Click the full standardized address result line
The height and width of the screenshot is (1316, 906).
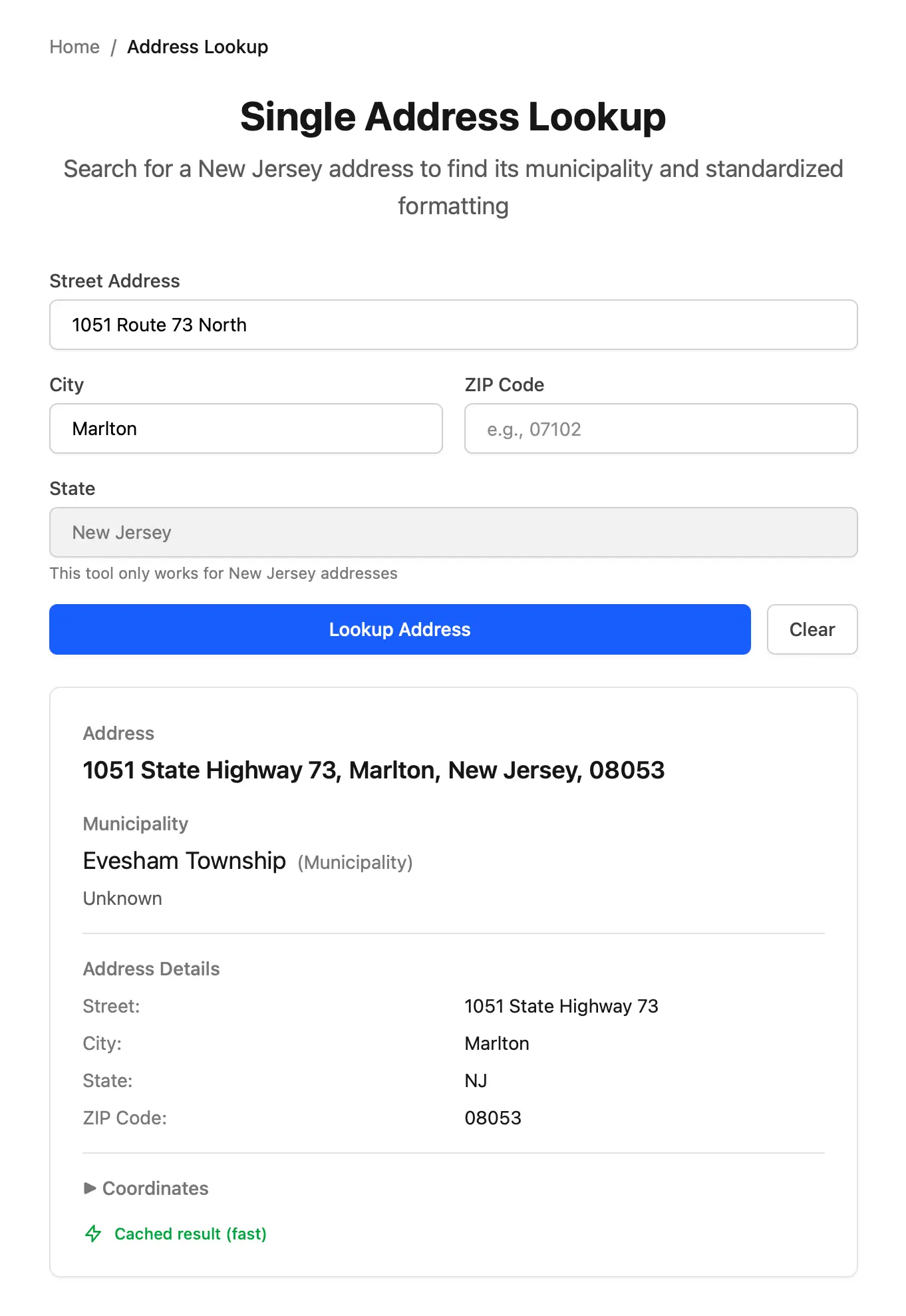click(x=373, y=770)
